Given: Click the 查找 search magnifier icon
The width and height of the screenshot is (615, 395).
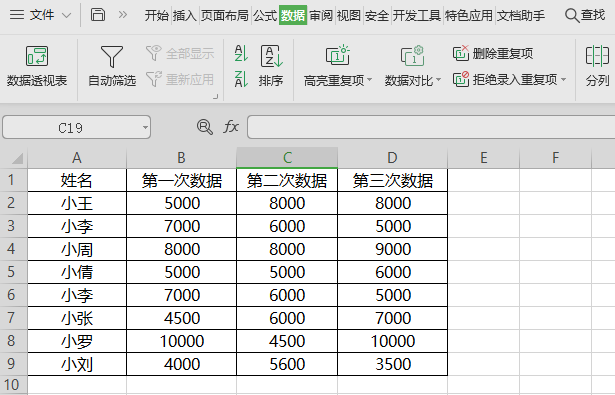Looking at the screenshot, I should pyautogui.click(x=572, y=15).
